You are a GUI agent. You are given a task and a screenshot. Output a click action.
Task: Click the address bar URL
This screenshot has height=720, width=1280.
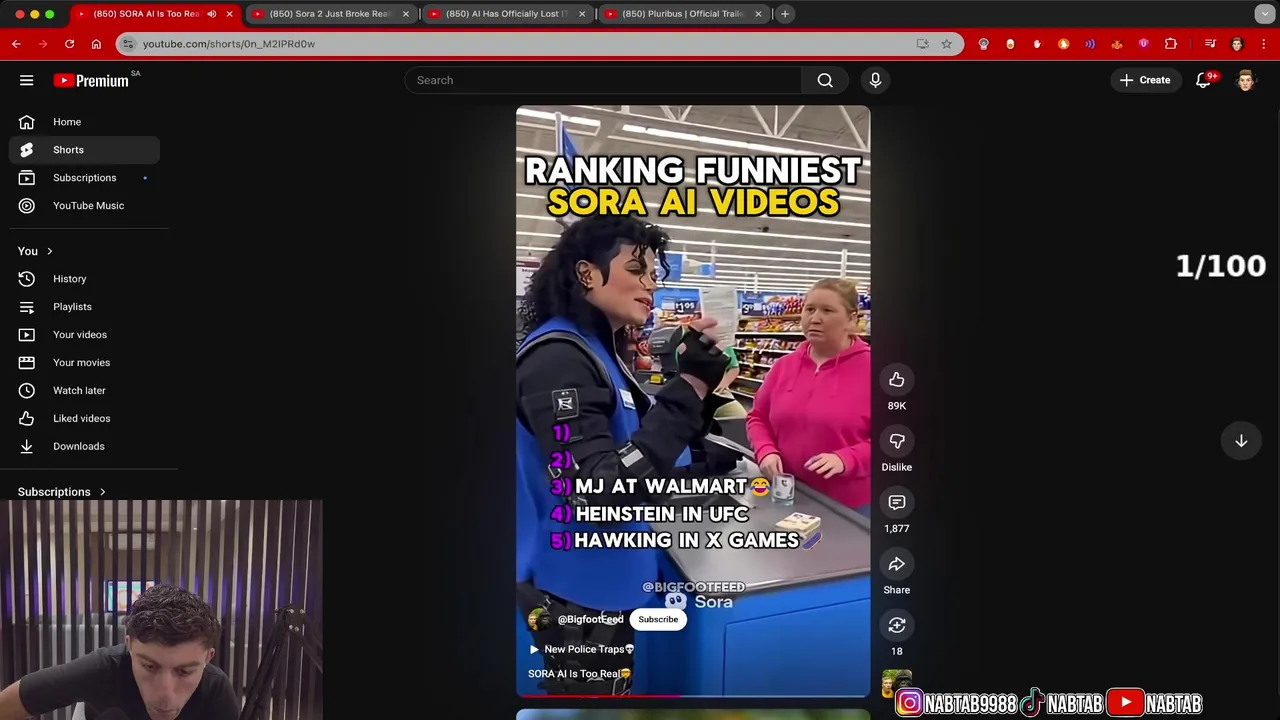click(x=229, y=44)
